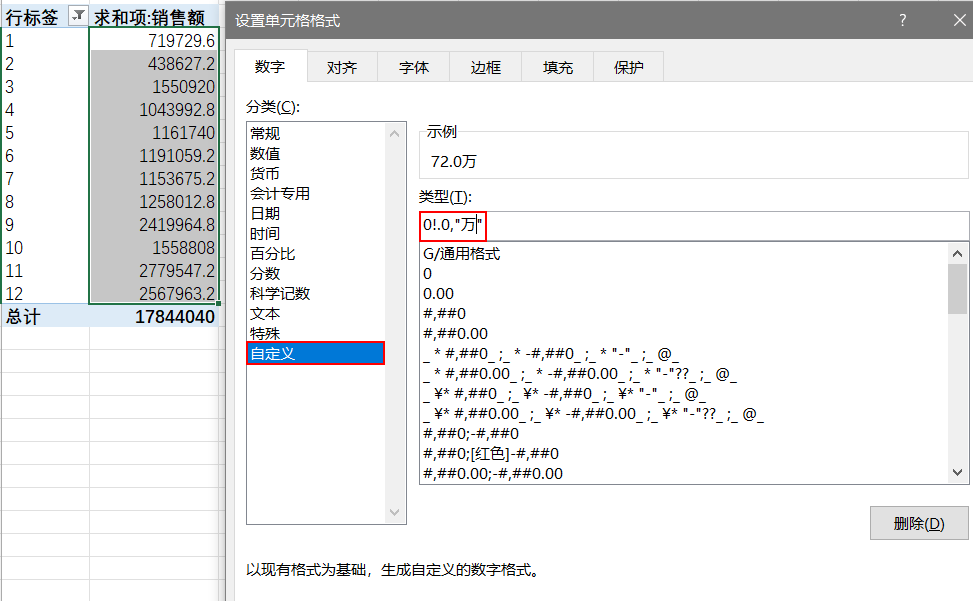Click the category list scroll up arrow
Viewport: 973px width, 601px height.
(x=394, y=133)
